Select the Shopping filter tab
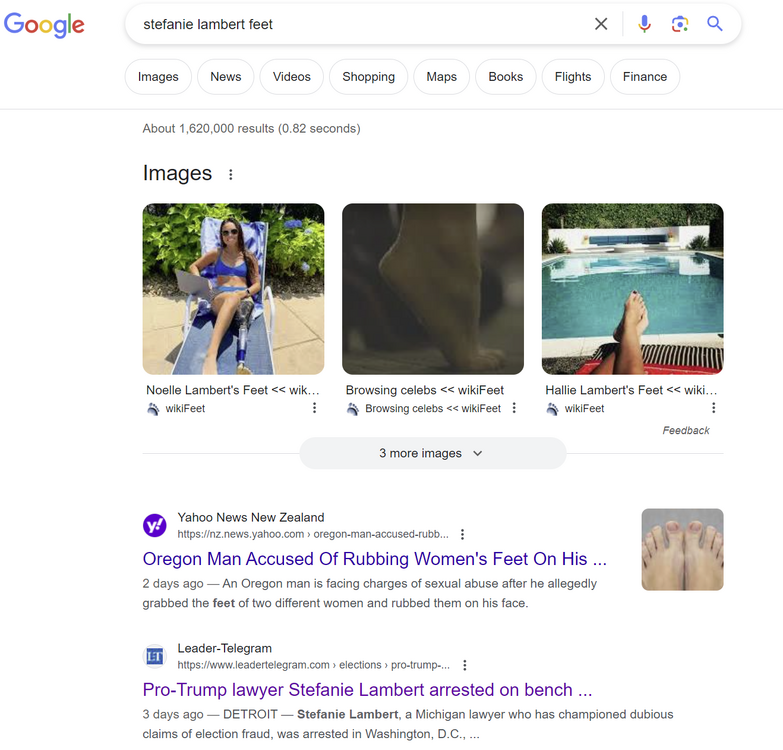Viewport: 783px width, 750px height. [x=368, y=77]
